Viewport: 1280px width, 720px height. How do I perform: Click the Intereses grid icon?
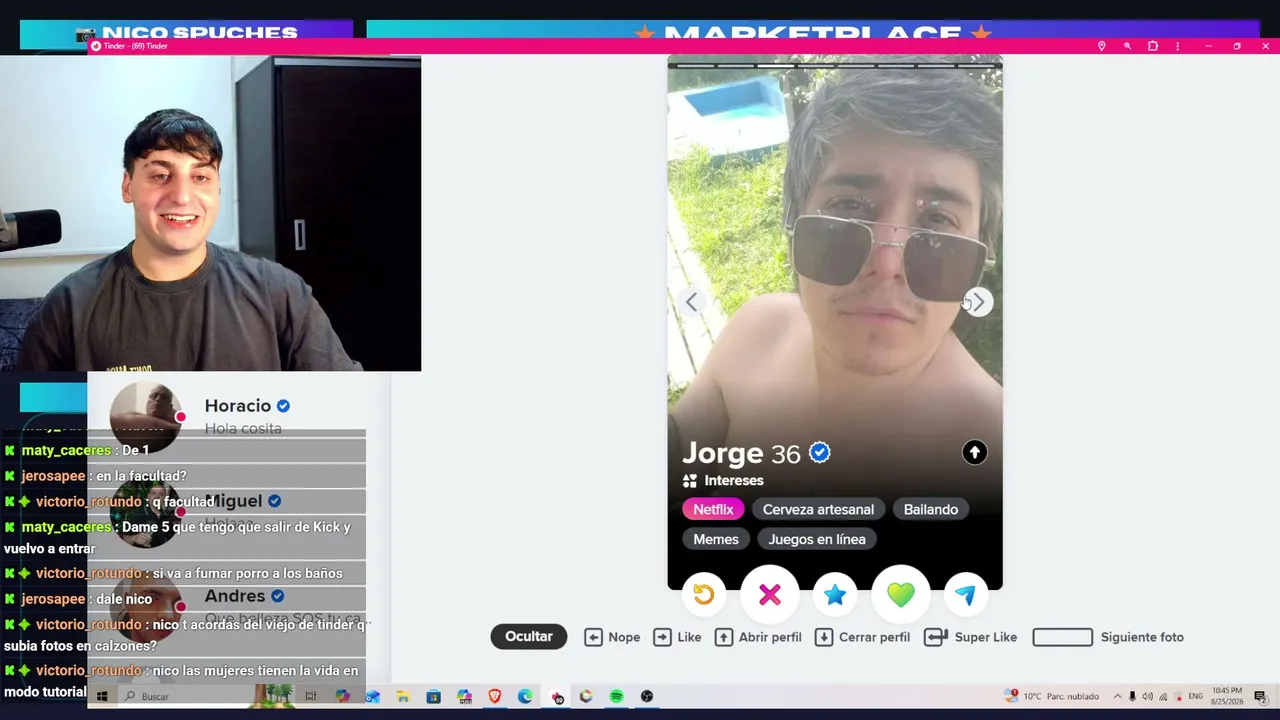(689, 481)
